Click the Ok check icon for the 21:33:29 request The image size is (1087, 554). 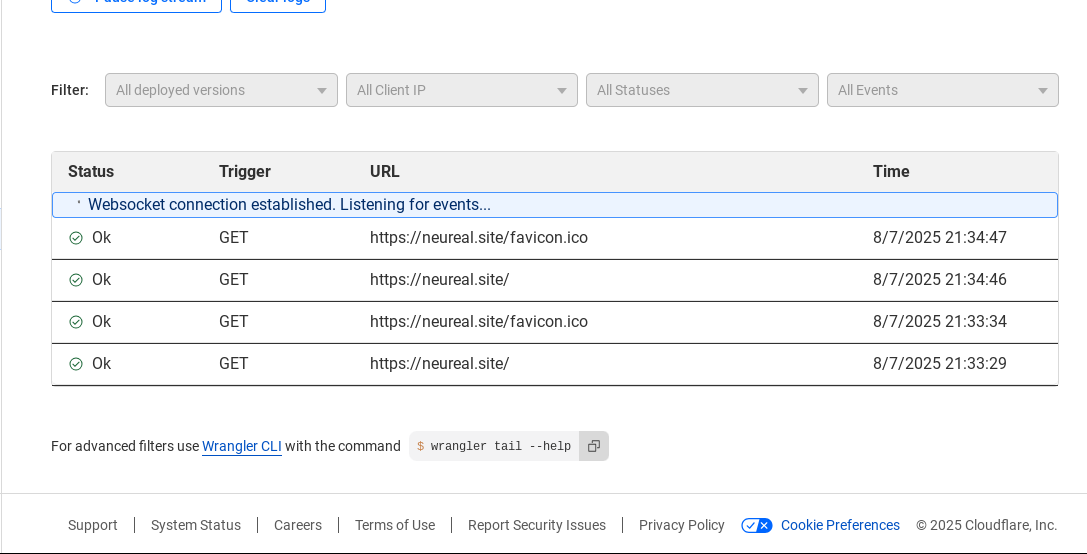pyautogui.click(x=76, y=364)
